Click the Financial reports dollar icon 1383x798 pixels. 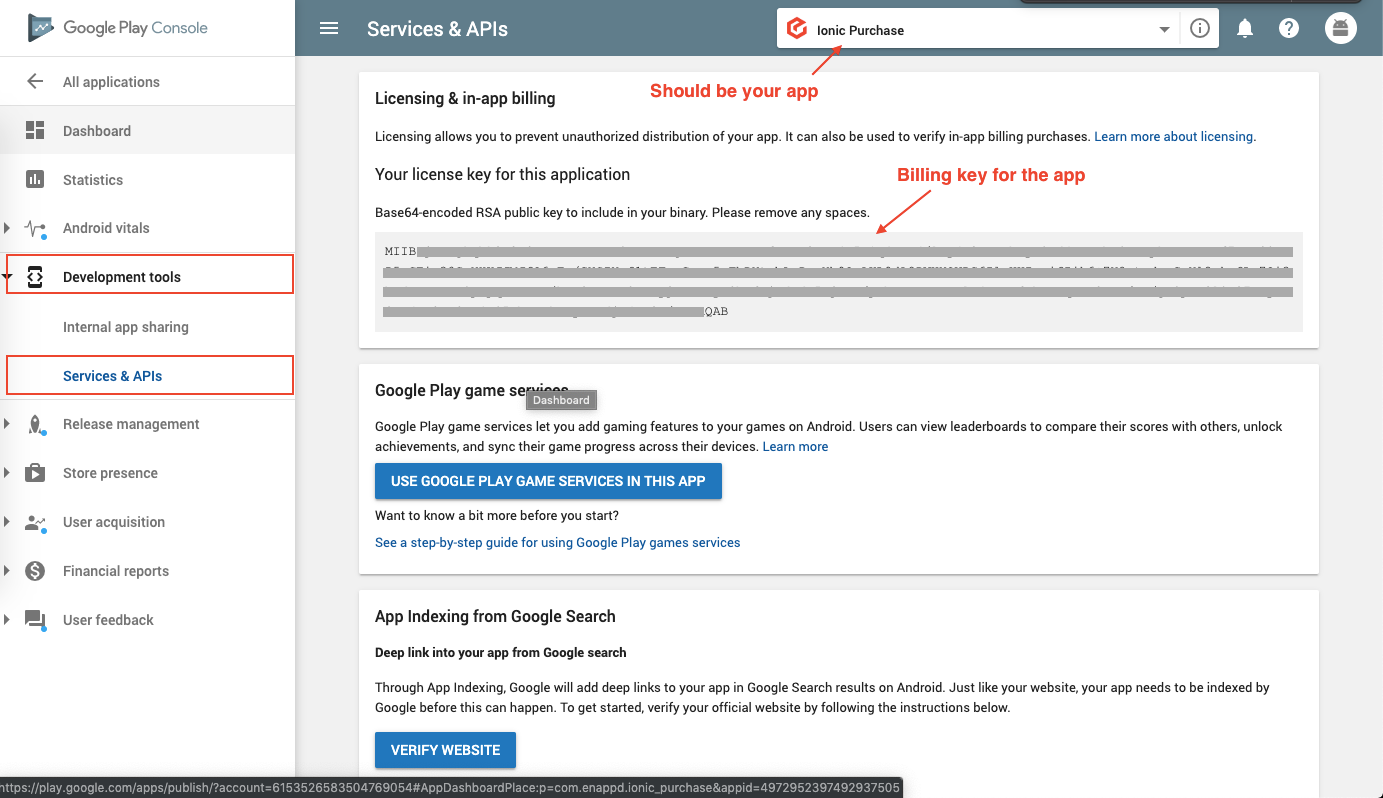click(x=35, y=571)
